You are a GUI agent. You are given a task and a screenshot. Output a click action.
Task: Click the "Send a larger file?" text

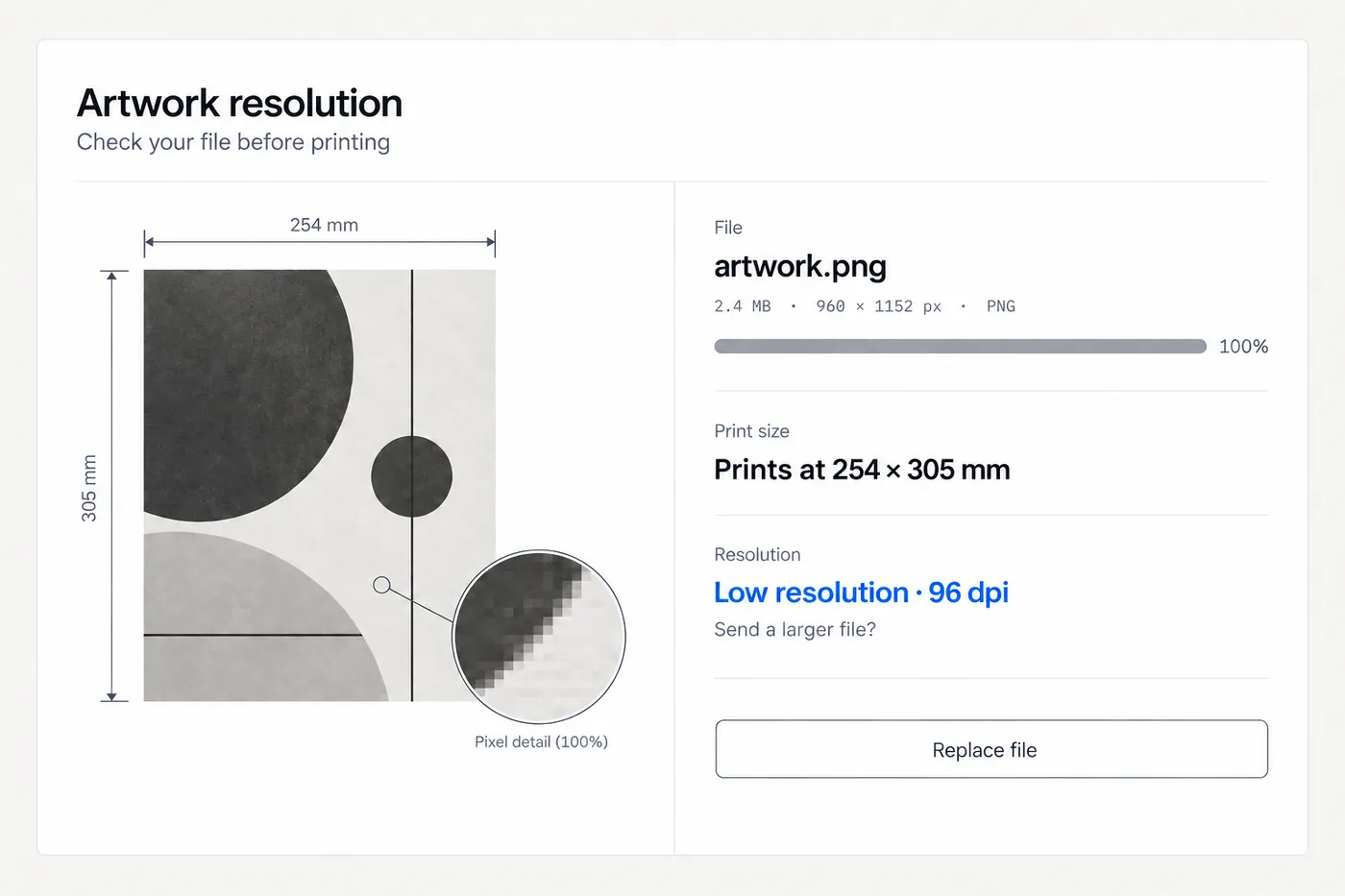(x=795, y=630)
